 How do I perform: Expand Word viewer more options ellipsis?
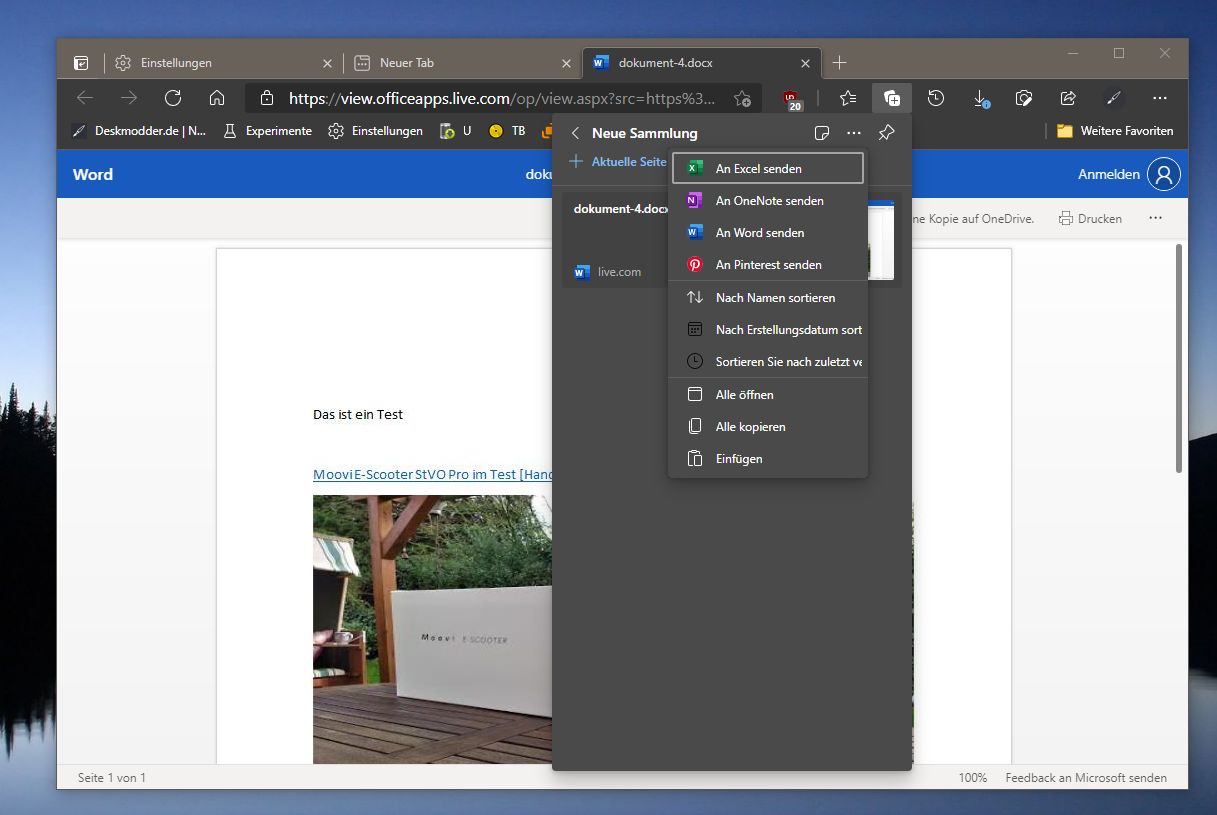click(1155, 218)
